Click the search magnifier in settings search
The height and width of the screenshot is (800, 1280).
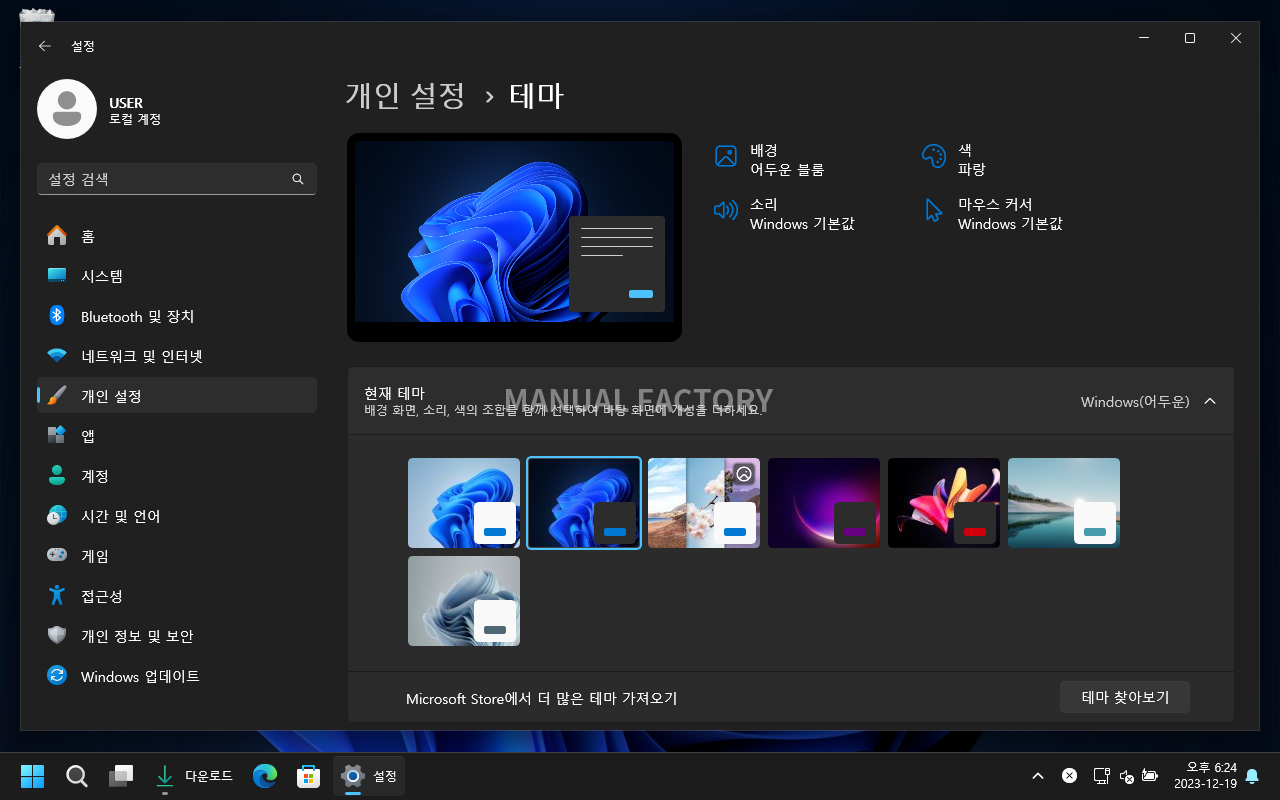(298, 179)
